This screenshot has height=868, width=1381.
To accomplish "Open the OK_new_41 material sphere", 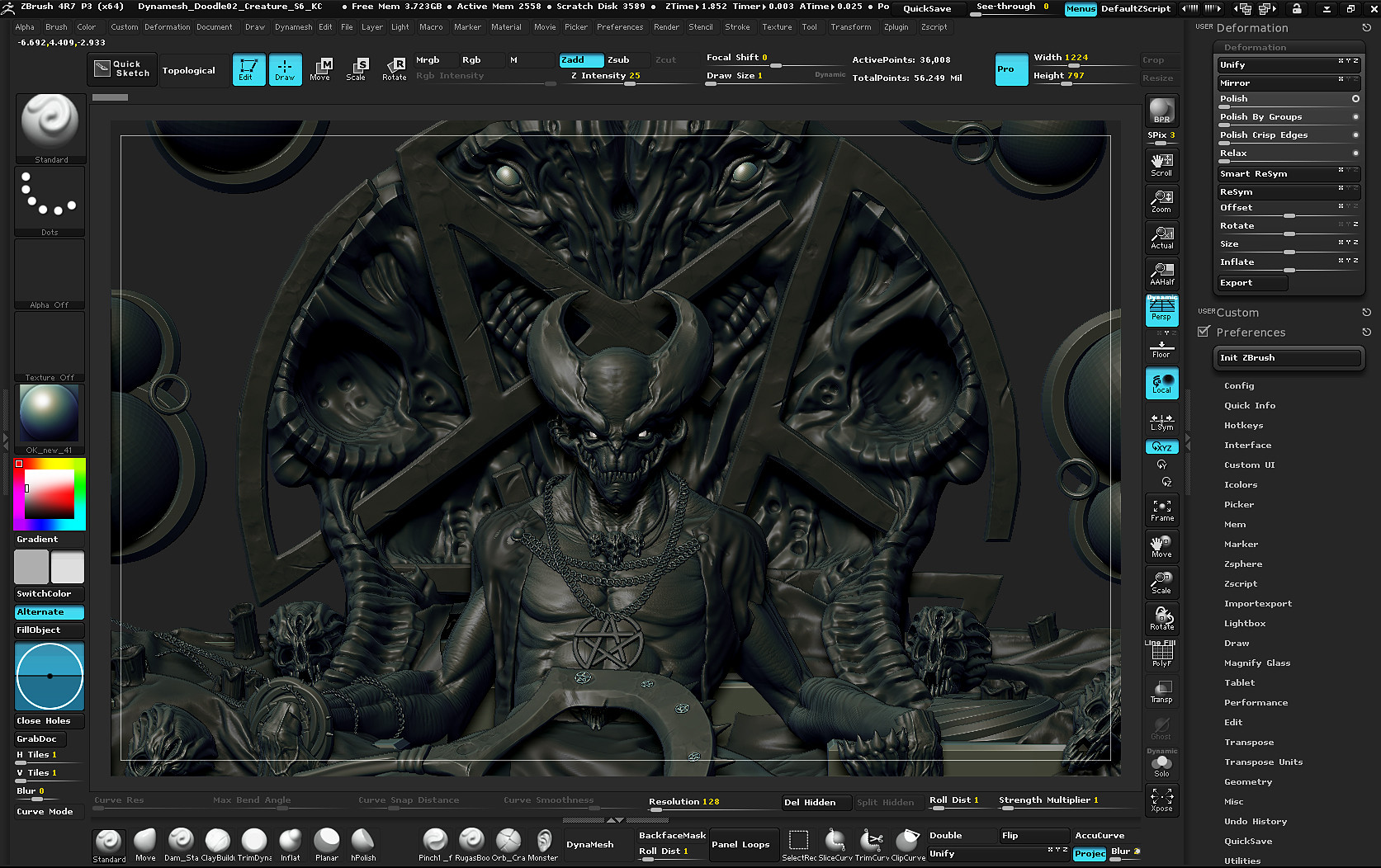I will (50, 419).
